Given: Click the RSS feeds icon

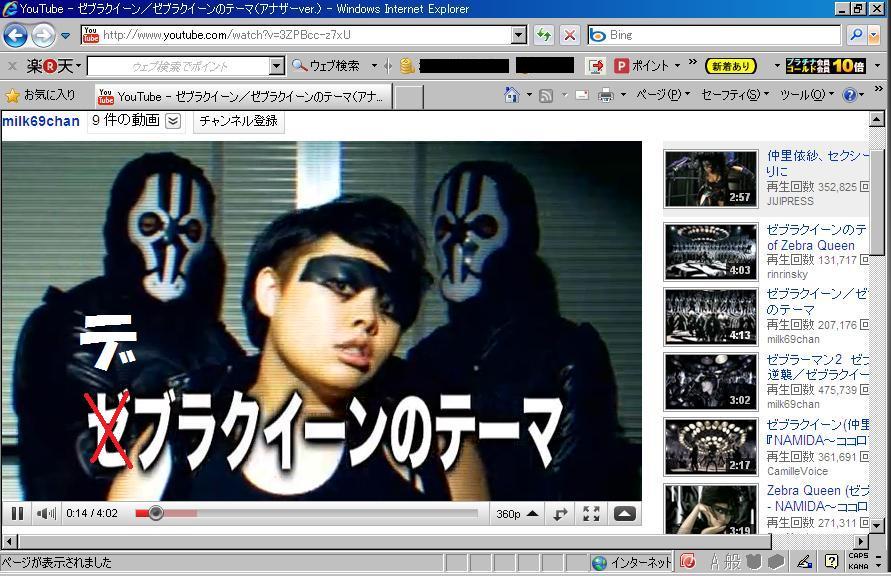Looking at the screenshot, I should pos(546,95).
